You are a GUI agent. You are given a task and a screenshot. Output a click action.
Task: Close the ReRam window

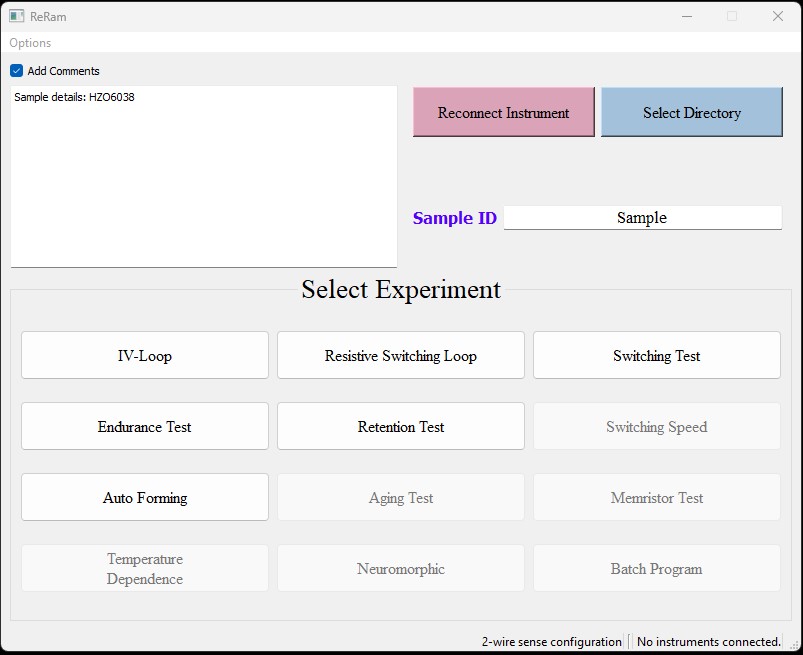(x=778, y=16)
